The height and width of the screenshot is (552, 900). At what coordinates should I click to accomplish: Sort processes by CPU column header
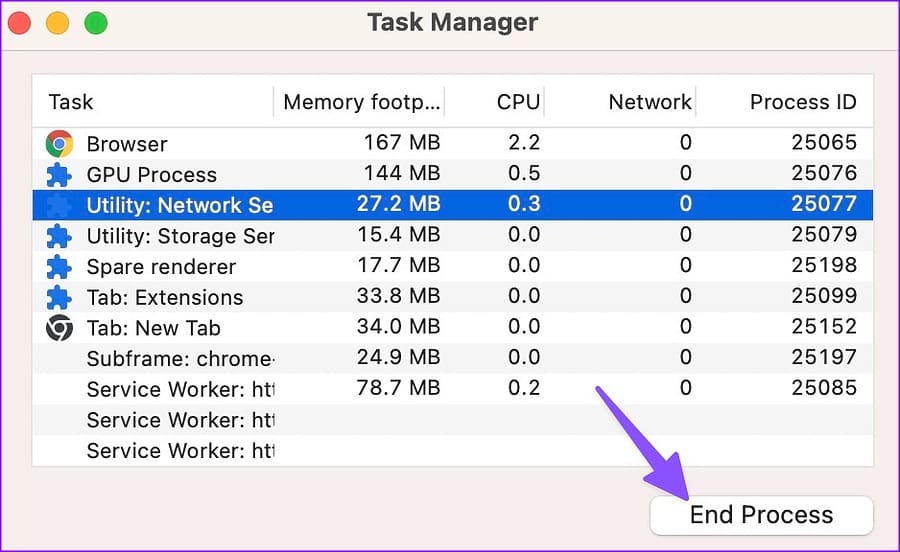(518, 102)
